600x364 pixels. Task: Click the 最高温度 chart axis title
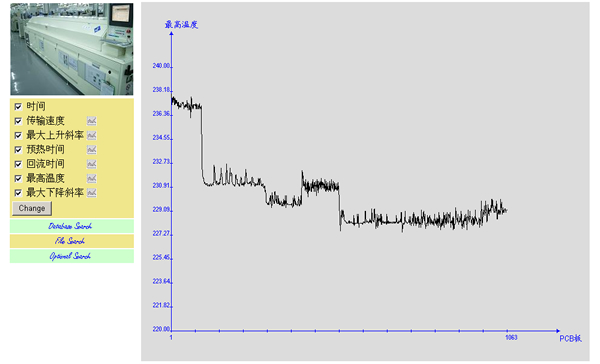(x=181, y=25)
